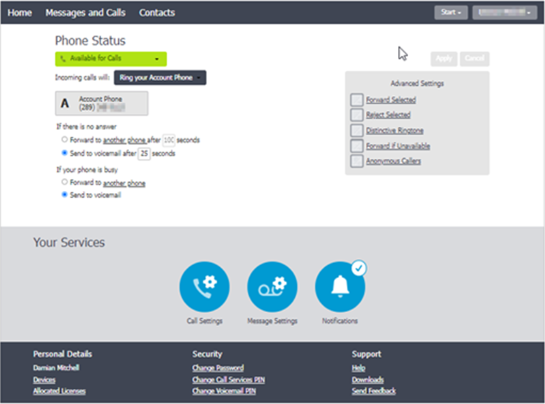Open the user account dropdown
The height and width of the screenshot is (404, 545).
505,13
